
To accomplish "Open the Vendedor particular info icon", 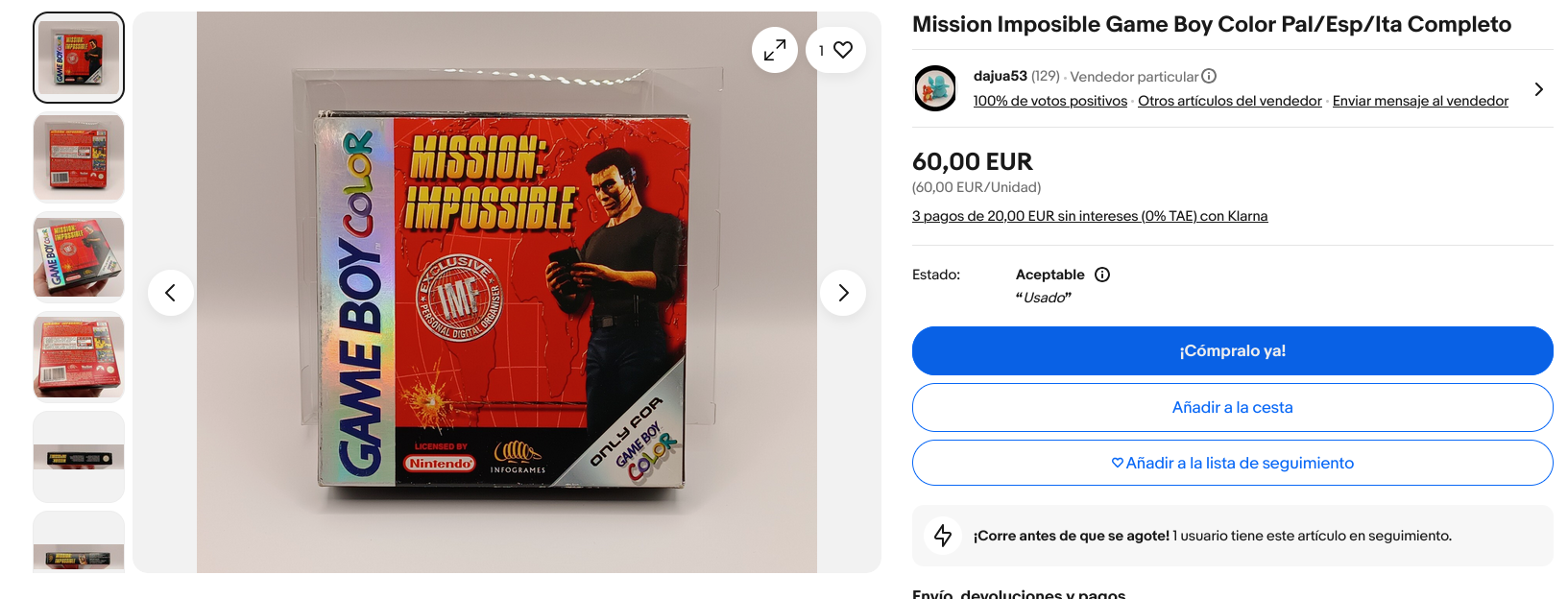I will 1209,76.
